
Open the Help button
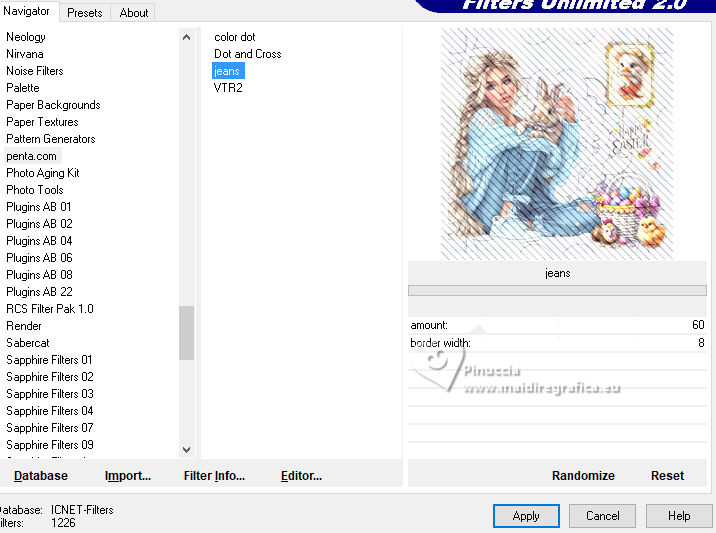click(679, 516)
